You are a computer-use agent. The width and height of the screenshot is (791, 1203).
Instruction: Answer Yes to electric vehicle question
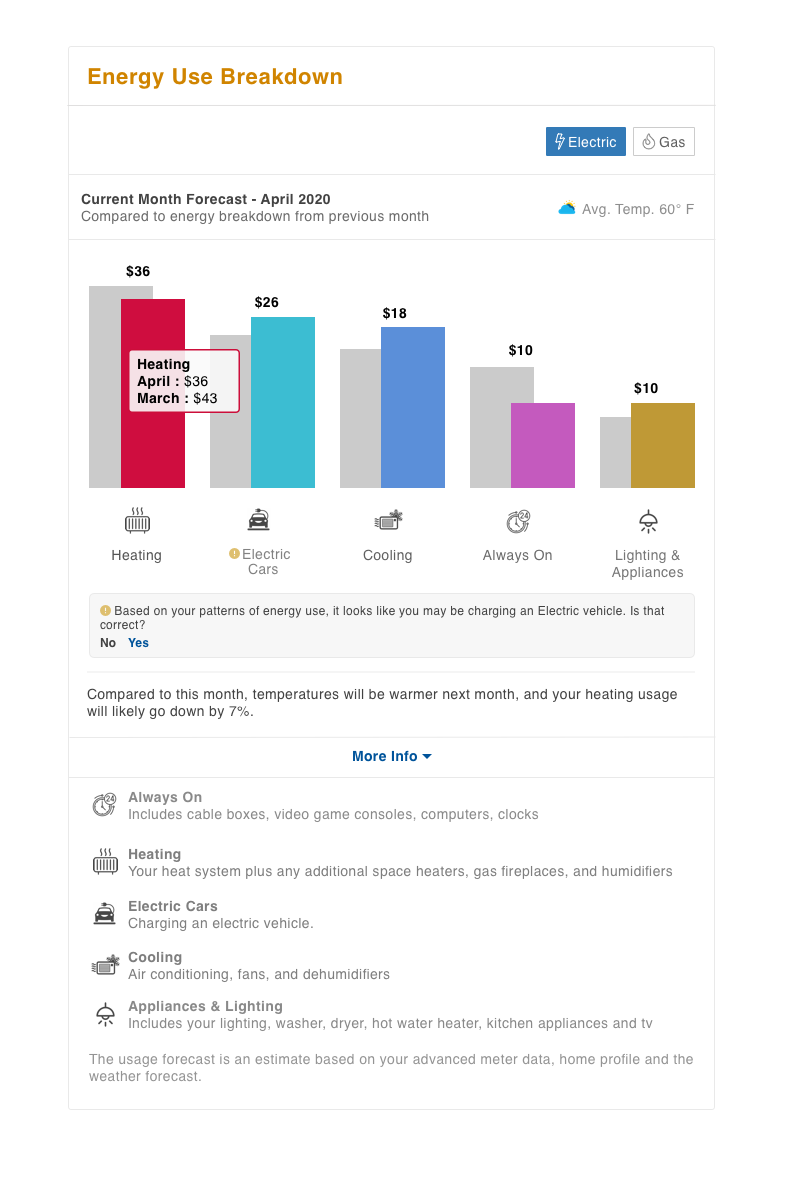[138, 643]
